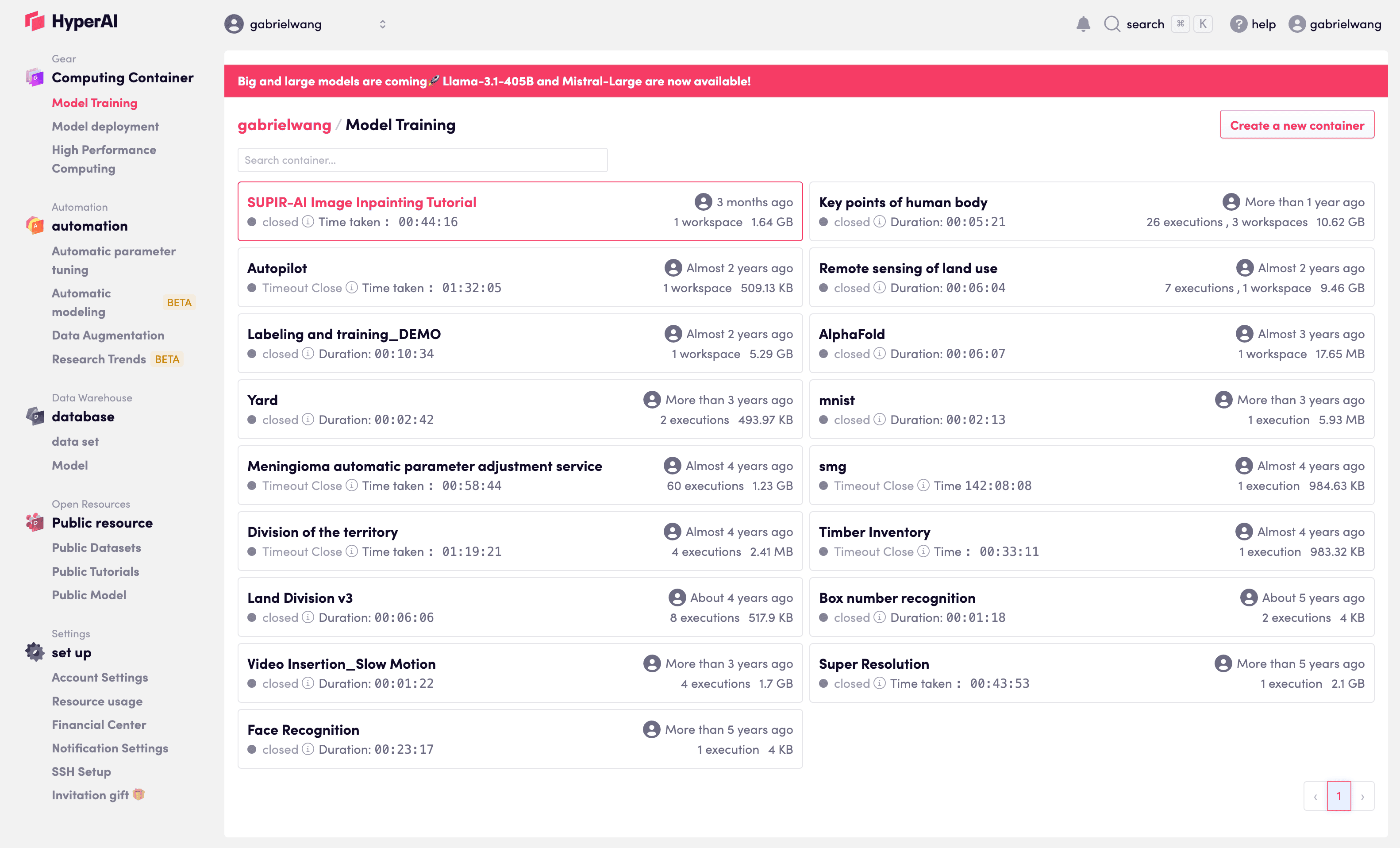The height and width of the screenshot is (848, 1400).
Task: Open Public Datasets in sidebar
Action: [96, 547]
